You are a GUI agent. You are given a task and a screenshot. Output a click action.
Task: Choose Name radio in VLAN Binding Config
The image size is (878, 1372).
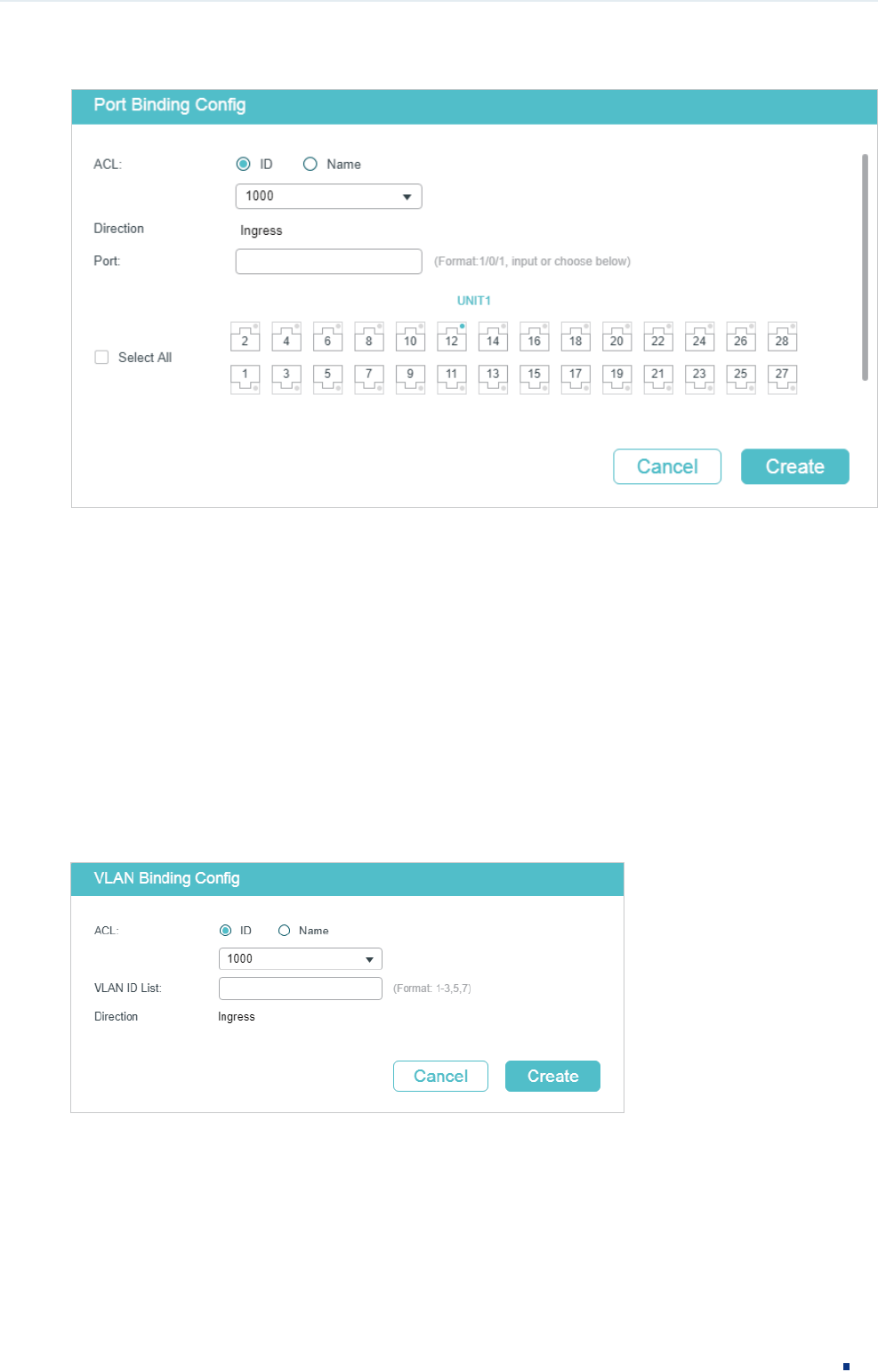tap(285, 931)
